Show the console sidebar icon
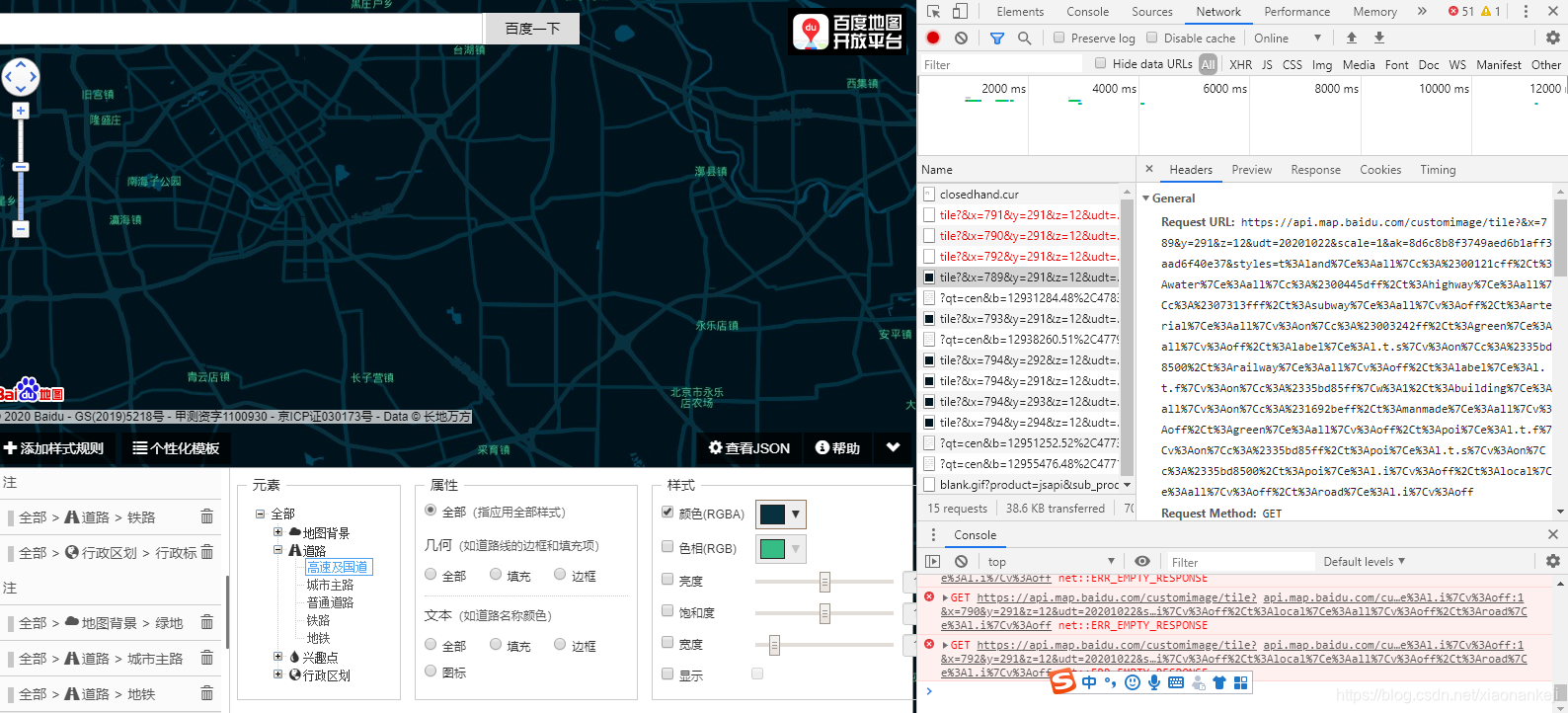Image resolution: width=1568 pixels, height=713 pixels. (x=933, y=561)
